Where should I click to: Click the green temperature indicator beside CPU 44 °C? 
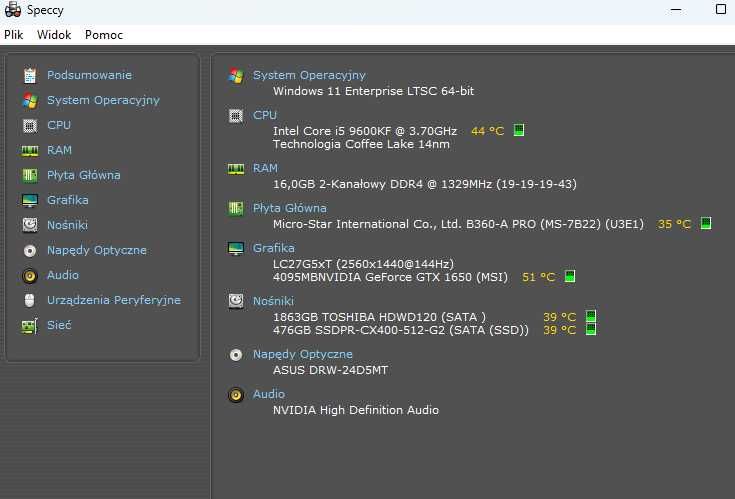tap(518, 130)
